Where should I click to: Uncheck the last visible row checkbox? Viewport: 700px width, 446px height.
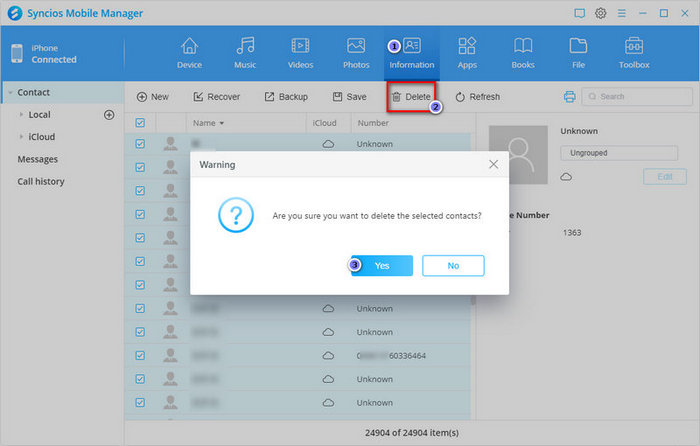(140, 402)
